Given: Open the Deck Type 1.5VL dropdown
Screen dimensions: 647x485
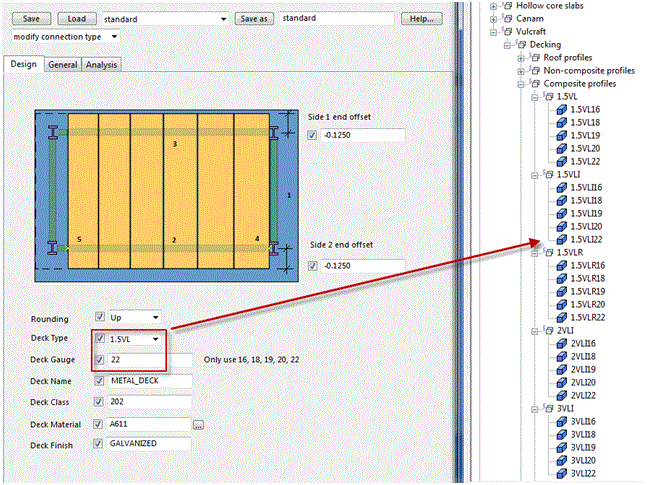Looking at the screenshot, I should [x=155, y=339].
